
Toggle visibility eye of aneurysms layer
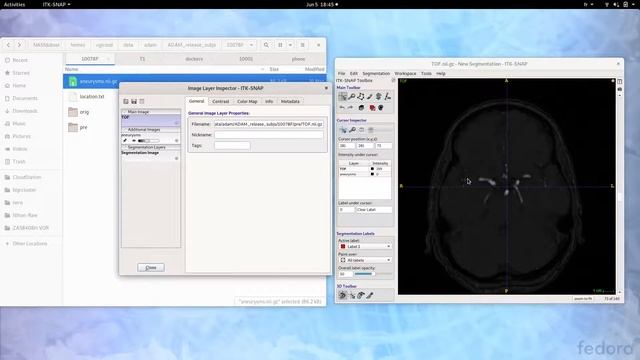(133, 141)
